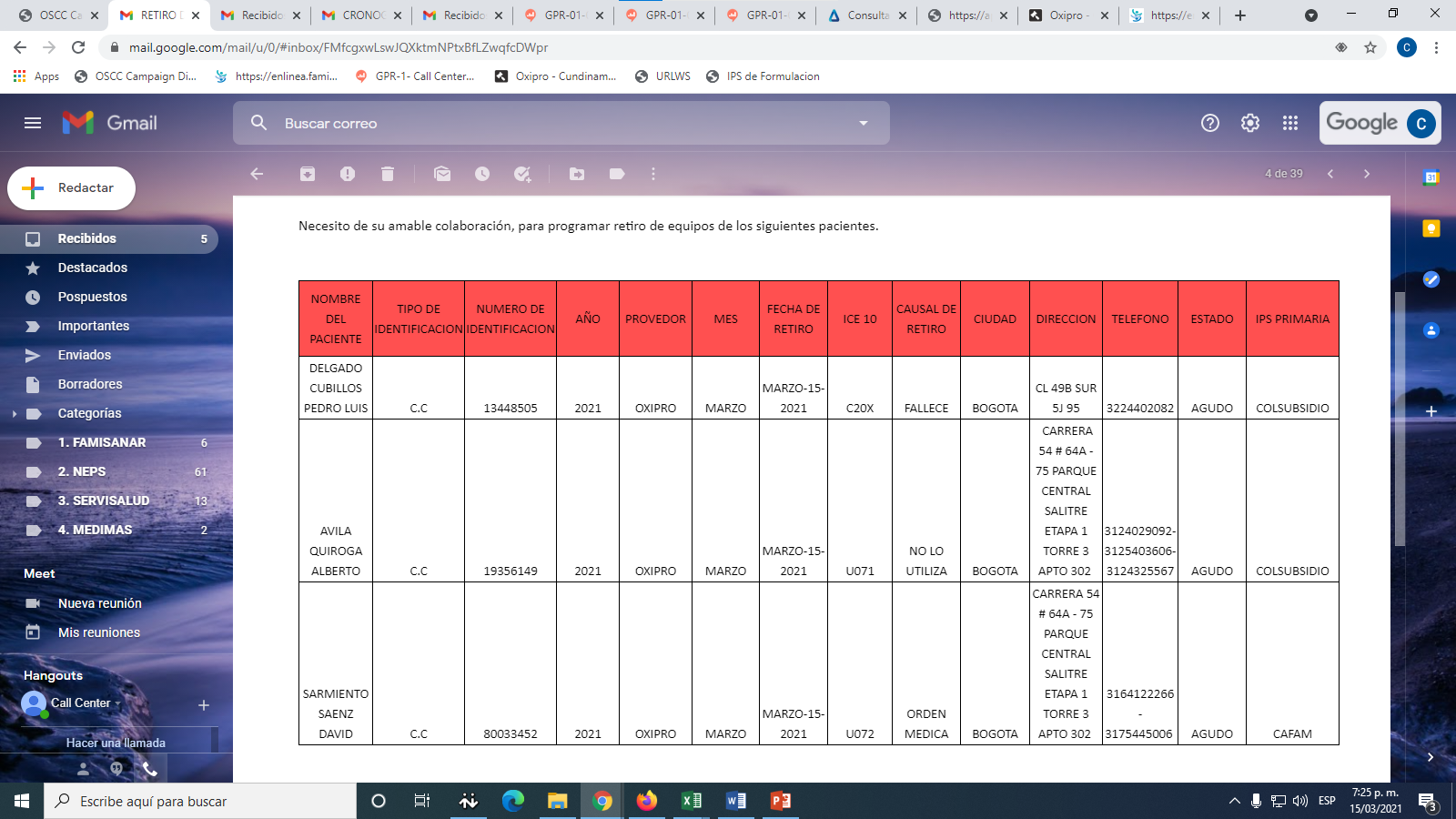Open more options three-dot menu in mail toolbar
The width and height of the screenshot is (1456, 819).
pos(653,174)
